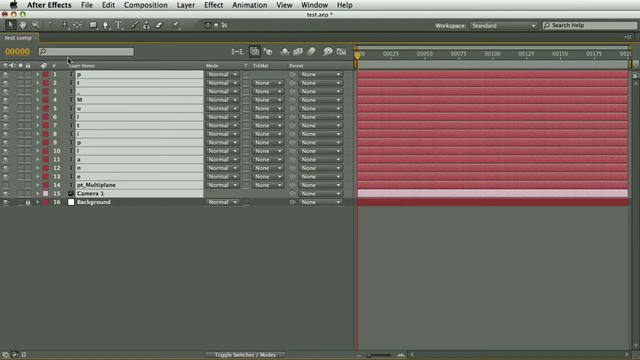Select the Selection arrow tool

coord(10,25)
